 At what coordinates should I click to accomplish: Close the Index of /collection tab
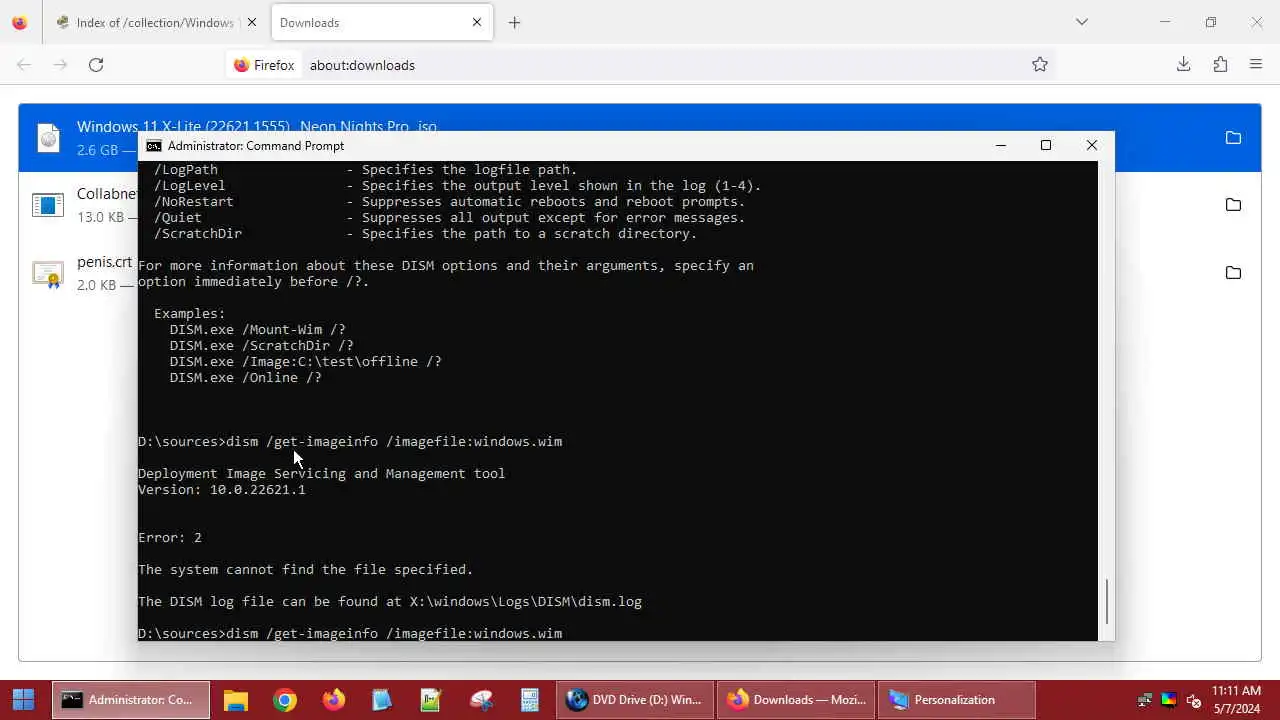coord(251,22)
